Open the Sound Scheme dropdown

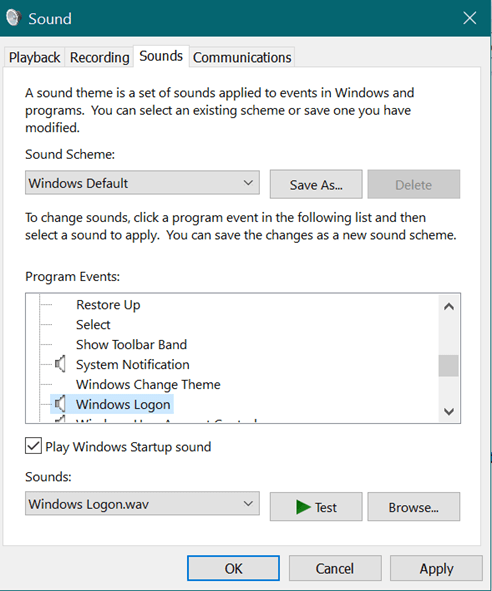point(142,183)
